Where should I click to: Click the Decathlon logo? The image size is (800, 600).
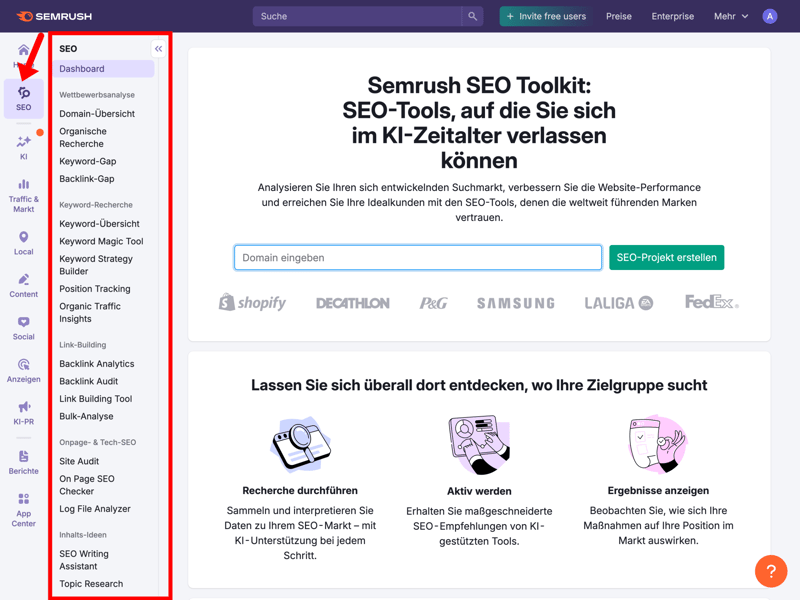pos(353,304)
